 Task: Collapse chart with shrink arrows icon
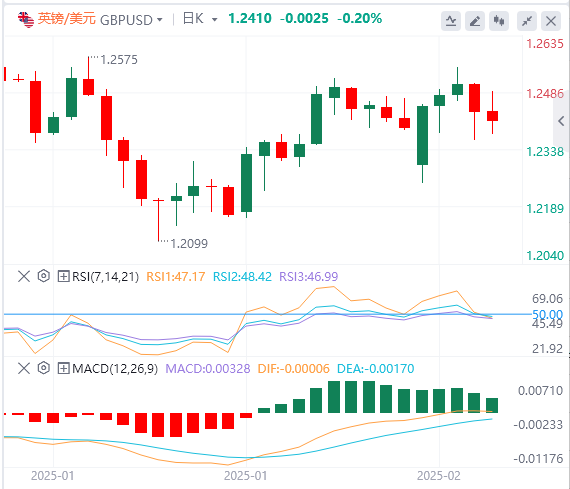coord(527,21)
